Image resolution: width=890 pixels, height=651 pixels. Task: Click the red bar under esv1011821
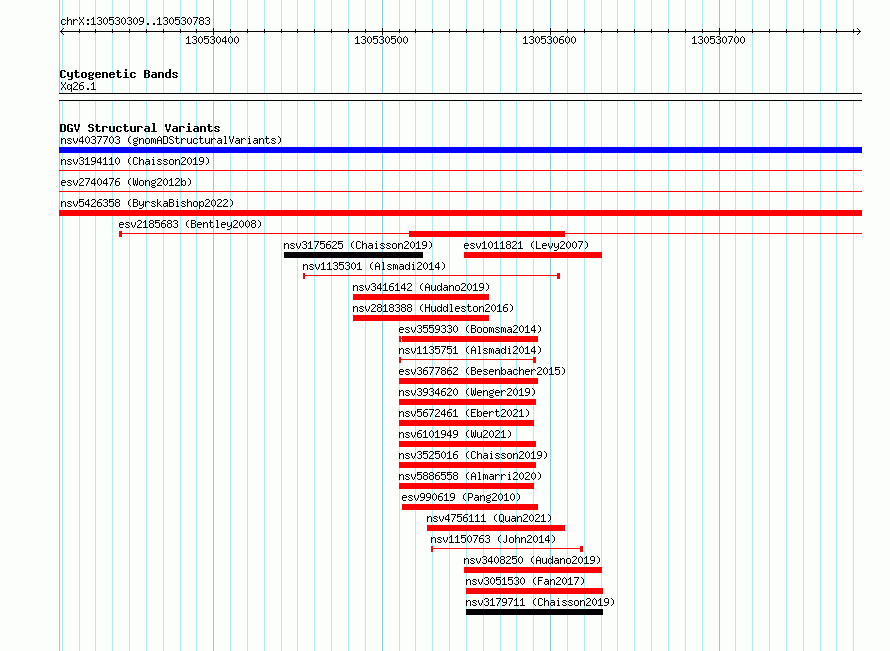[532, 255]
